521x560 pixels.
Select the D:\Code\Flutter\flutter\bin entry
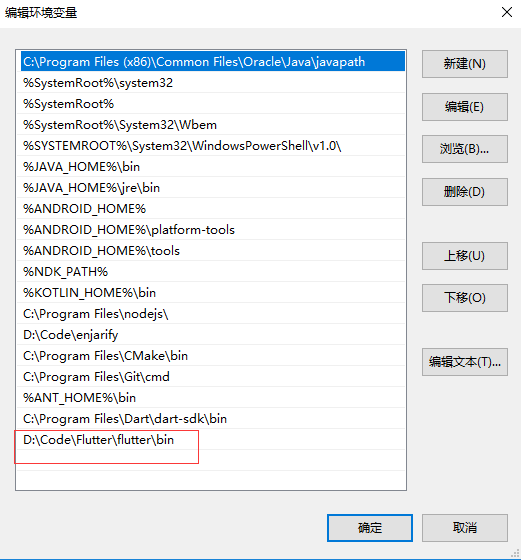point(211,440)
